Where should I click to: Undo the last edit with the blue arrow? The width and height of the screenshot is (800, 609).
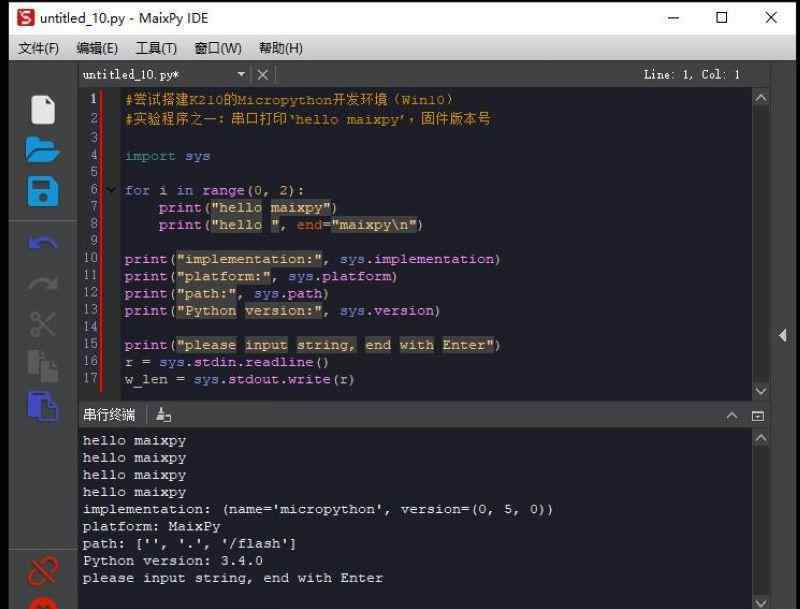pyautogui.click(x=43, y=242)
